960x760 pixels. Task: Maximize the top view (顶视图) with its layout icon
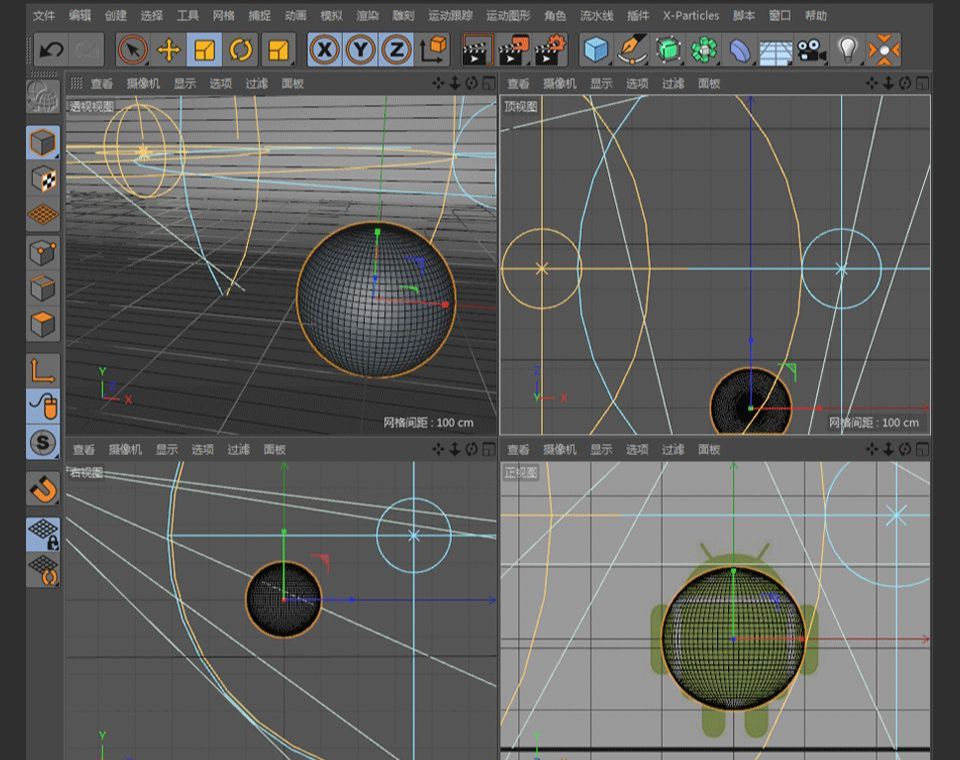tap(923, 83)
